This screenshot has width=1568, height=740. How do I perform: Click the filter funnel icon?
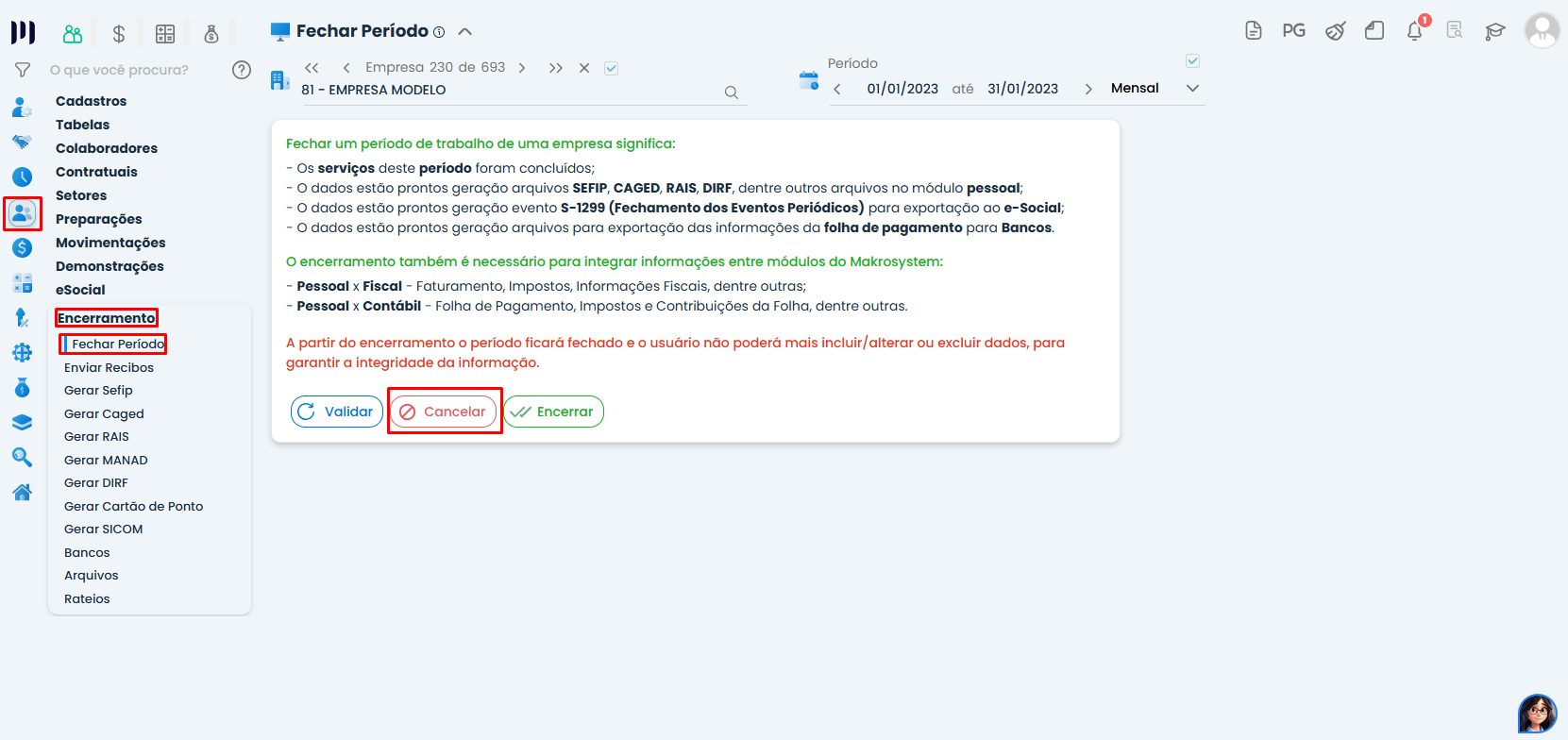click(23, 70)
